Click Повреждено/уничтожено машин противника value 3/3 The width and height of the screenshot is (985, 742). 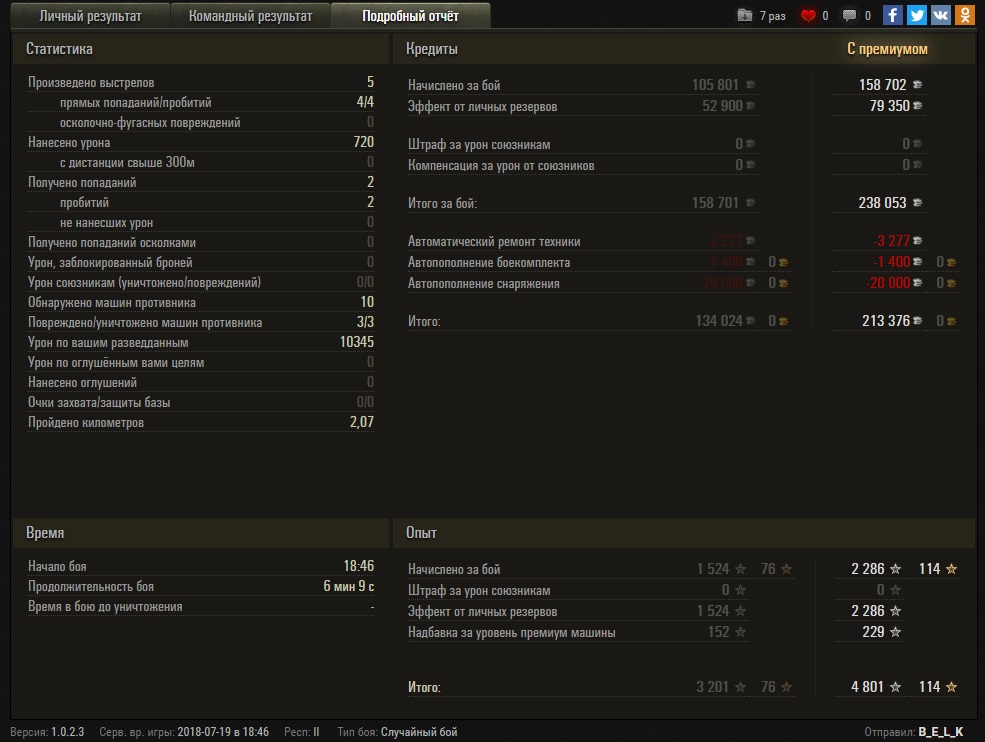[365, 322]
